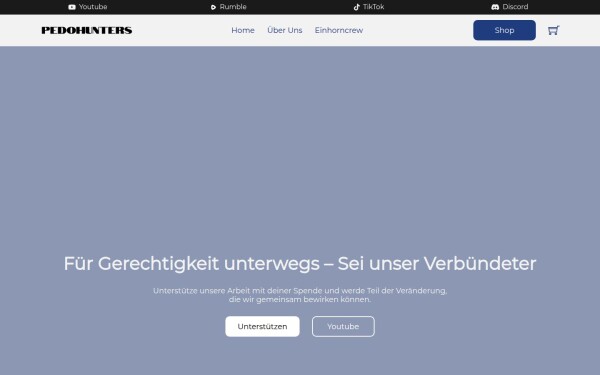The height and width of the screenshot is (375, 600).
Task: Open the shopping cart icon
Action: coord(553,30)
